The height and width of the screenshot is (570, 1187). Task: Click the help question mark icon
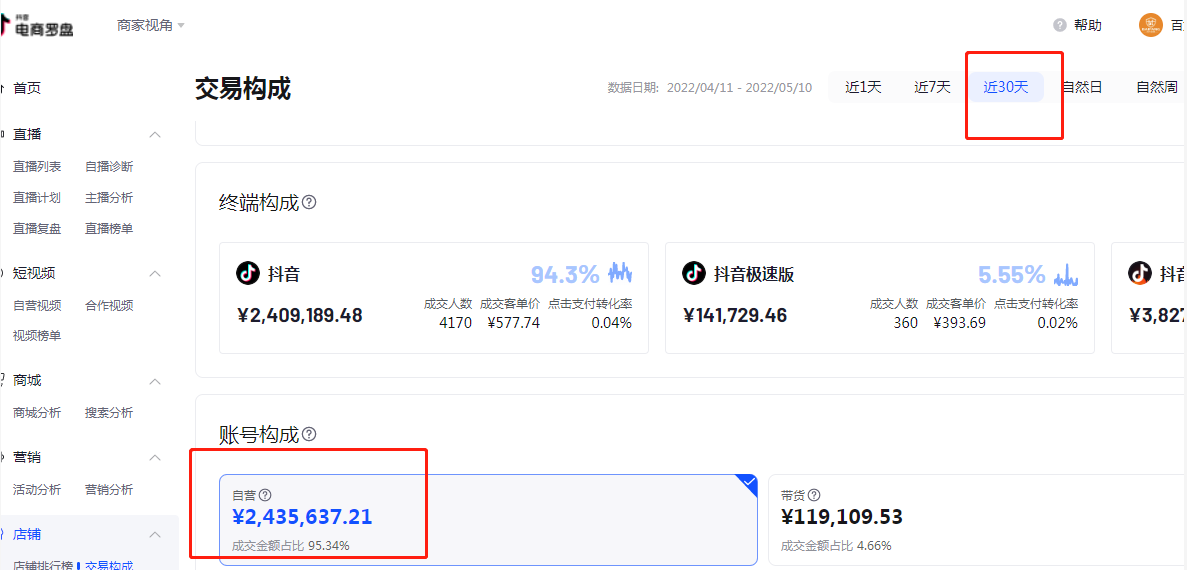coord(1059,25)
